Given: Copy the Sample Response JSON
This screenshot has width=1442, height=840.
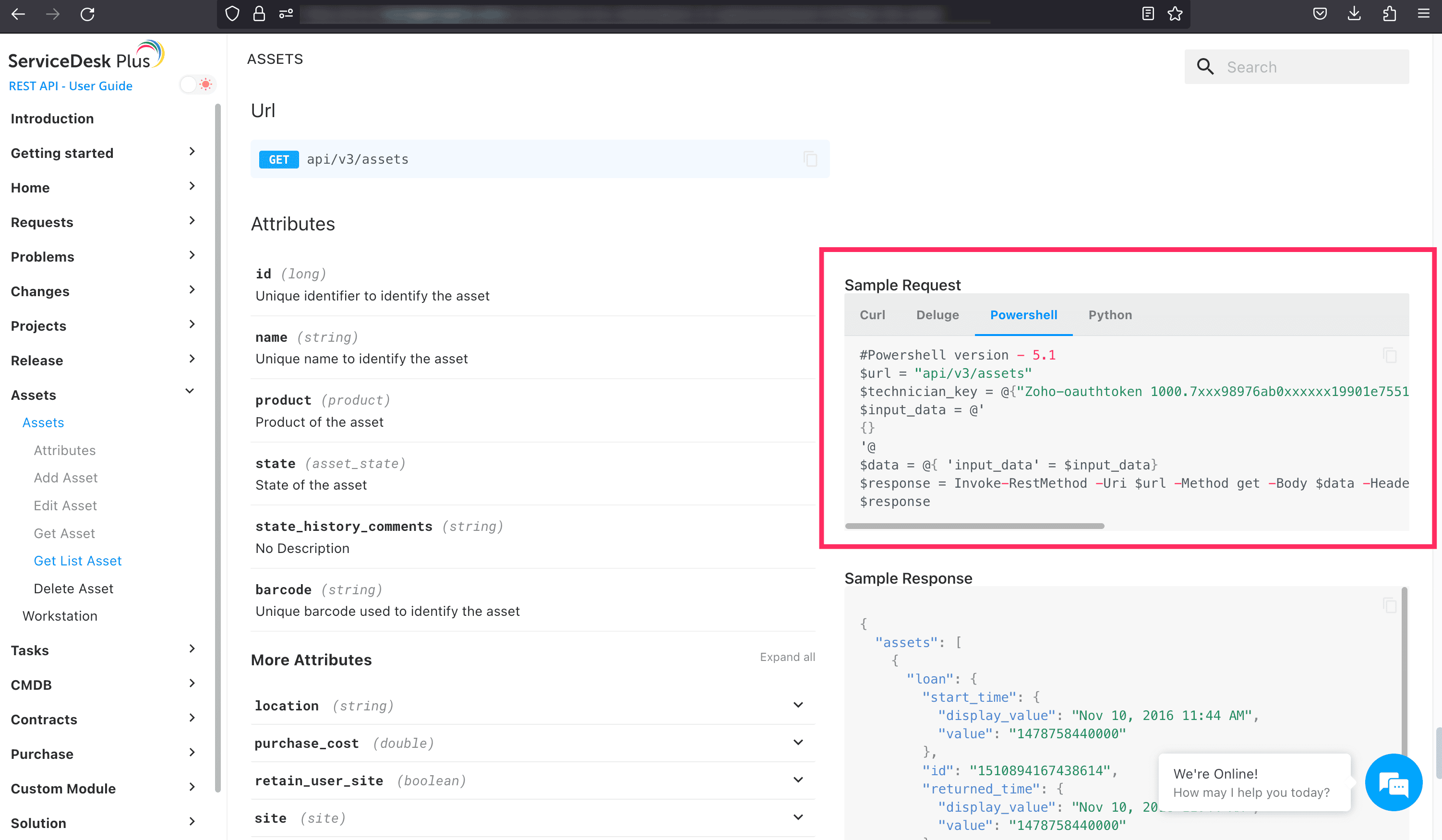Looking at the screenshot, I should 1389,605.
